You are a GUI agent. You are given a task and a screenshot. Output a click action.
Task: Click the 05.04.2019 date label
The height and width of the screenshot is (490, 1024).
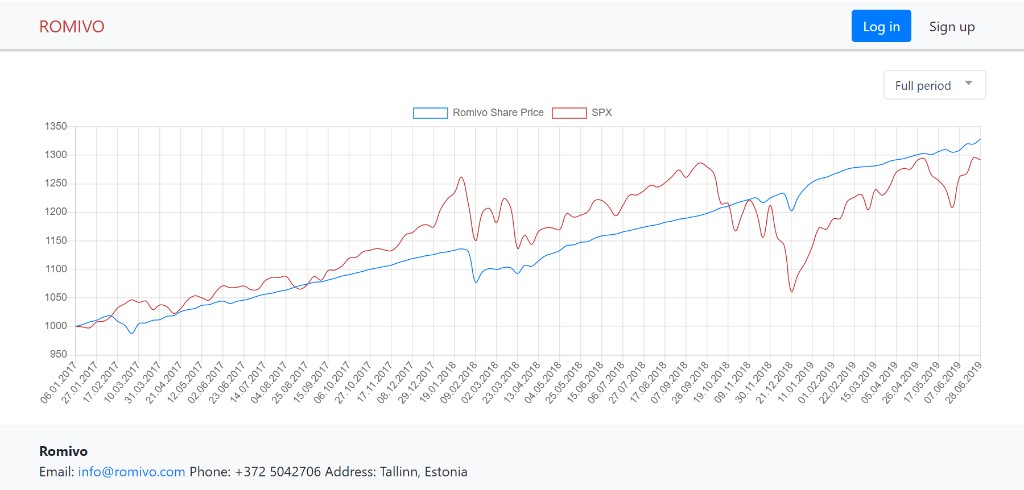880,383
